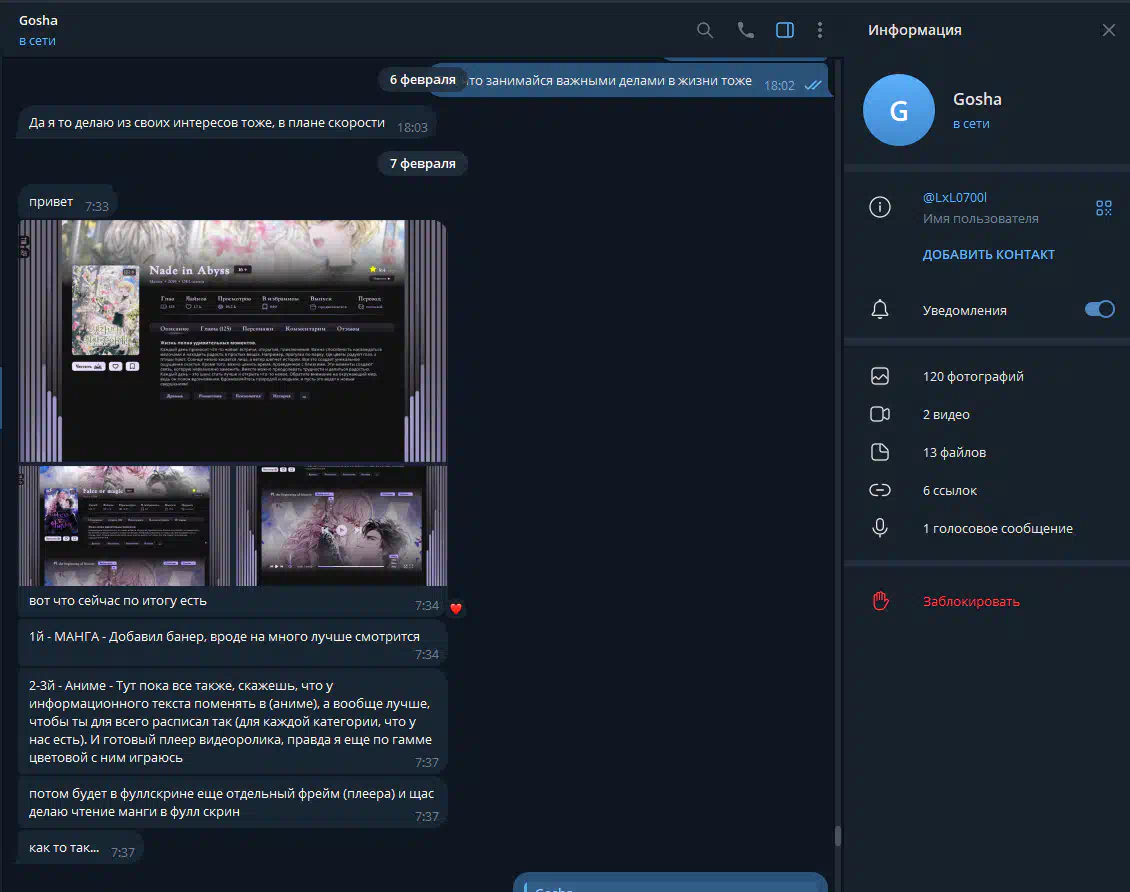Open the bottom-left manga page thumbnail

[124, 525]
